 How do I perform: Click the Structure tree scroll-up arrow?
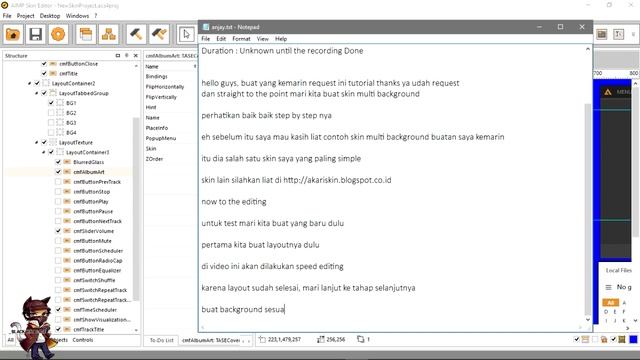click(136, 66)
